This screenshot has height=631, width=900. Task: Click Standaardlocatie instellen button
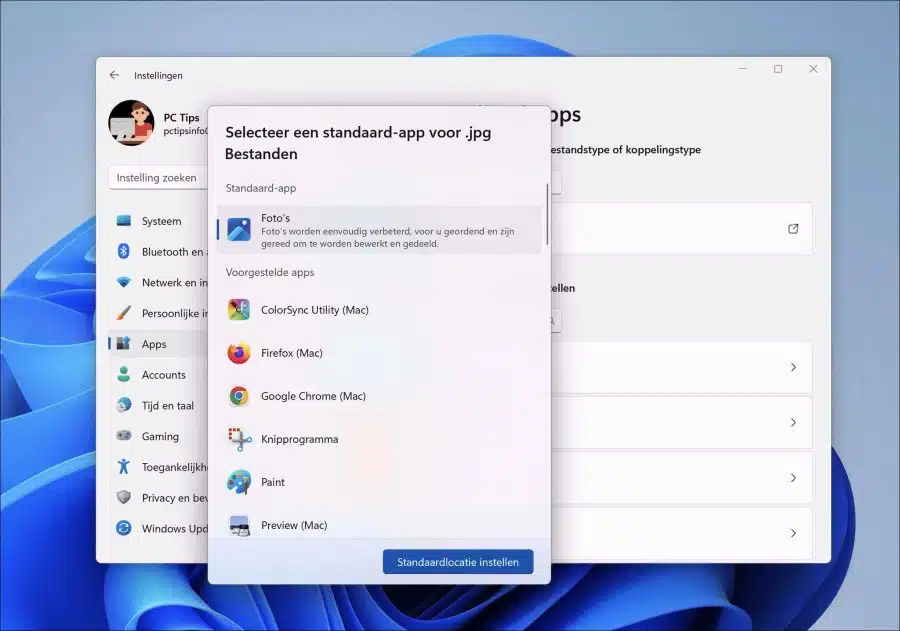(457, 562)
